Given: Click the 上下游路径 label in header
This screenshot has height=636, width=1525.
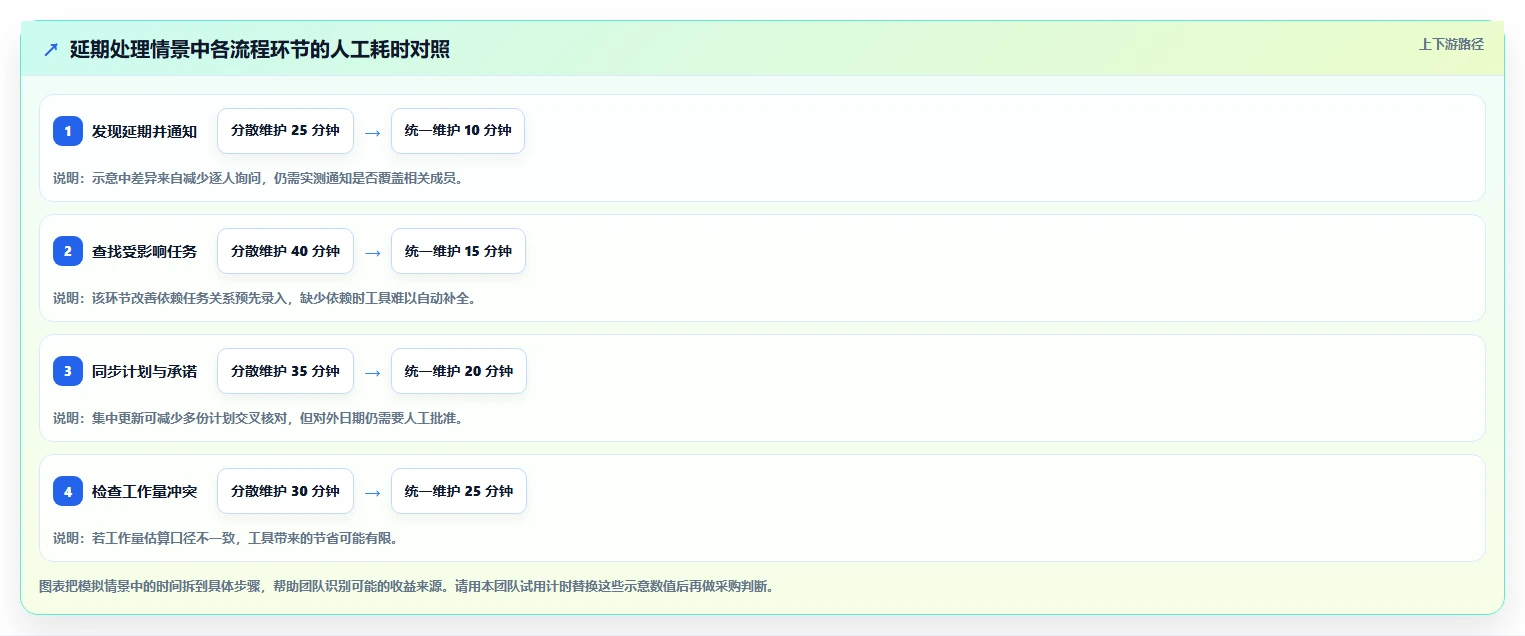Looking at the screenshot, I should (x=1451, y=44).
